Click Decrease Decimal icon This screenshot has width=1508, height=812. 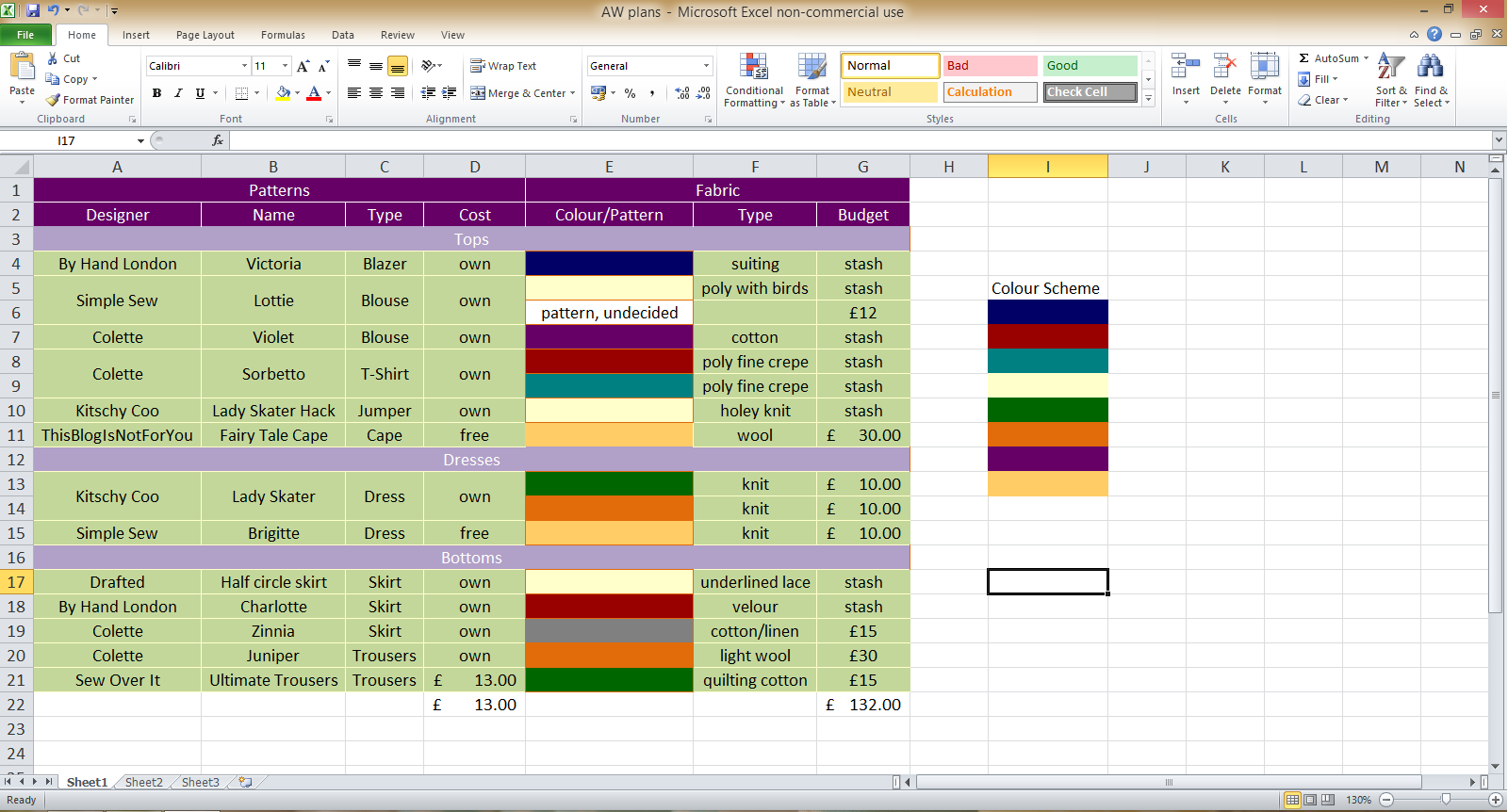point(703,93)
